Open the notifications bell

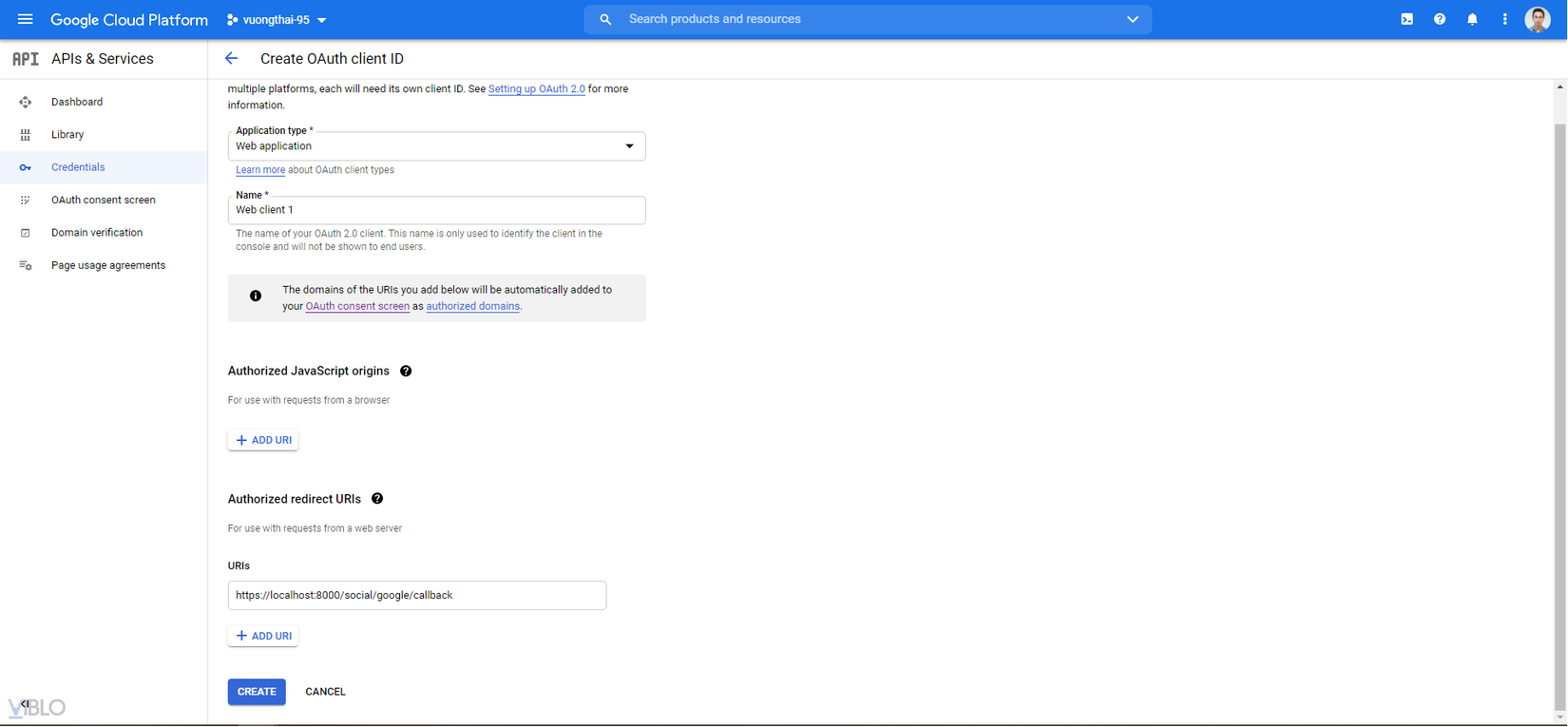click(x=1472, y=19)
